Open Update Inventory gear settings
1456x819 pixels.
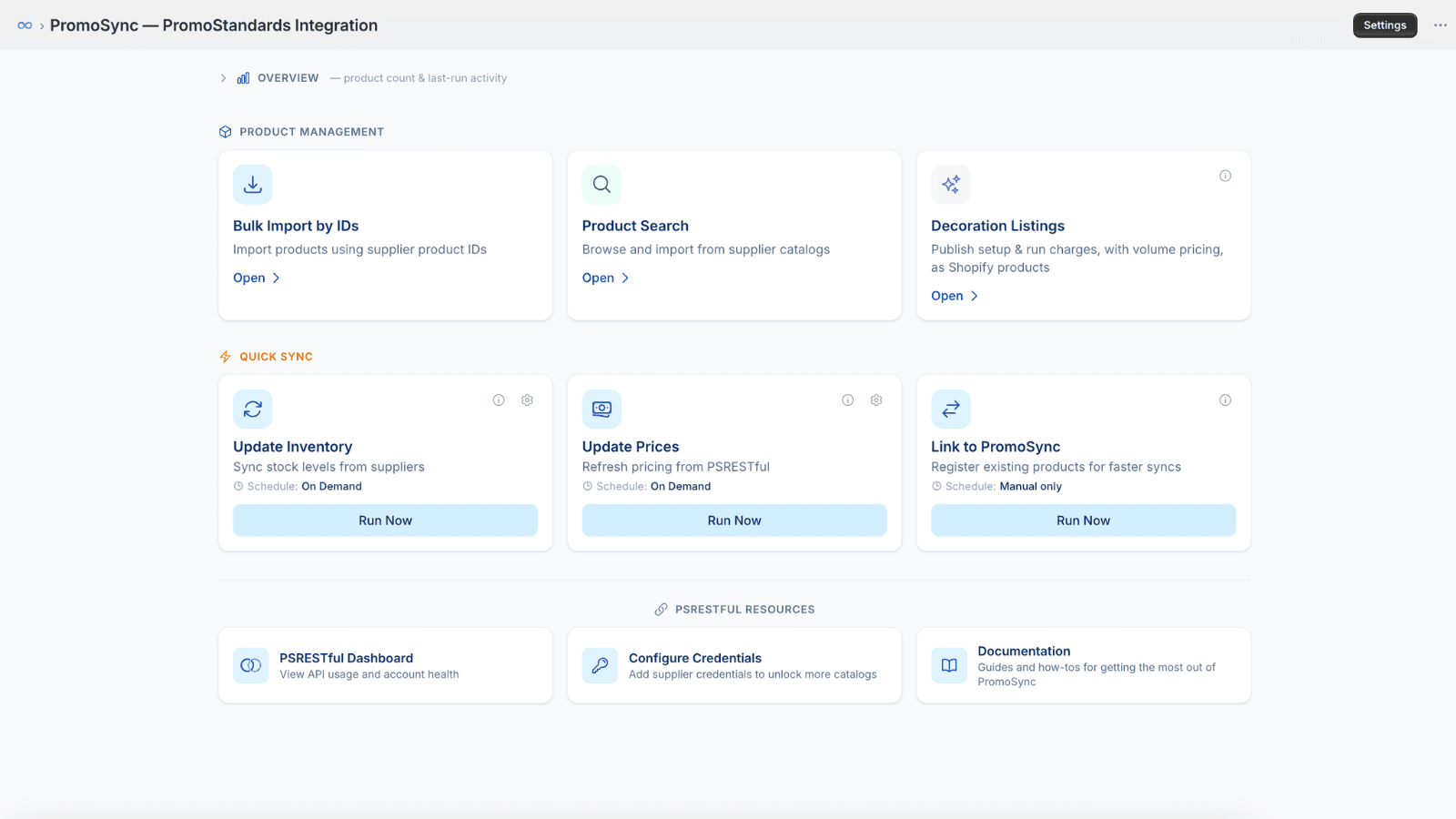click(527, 400)
